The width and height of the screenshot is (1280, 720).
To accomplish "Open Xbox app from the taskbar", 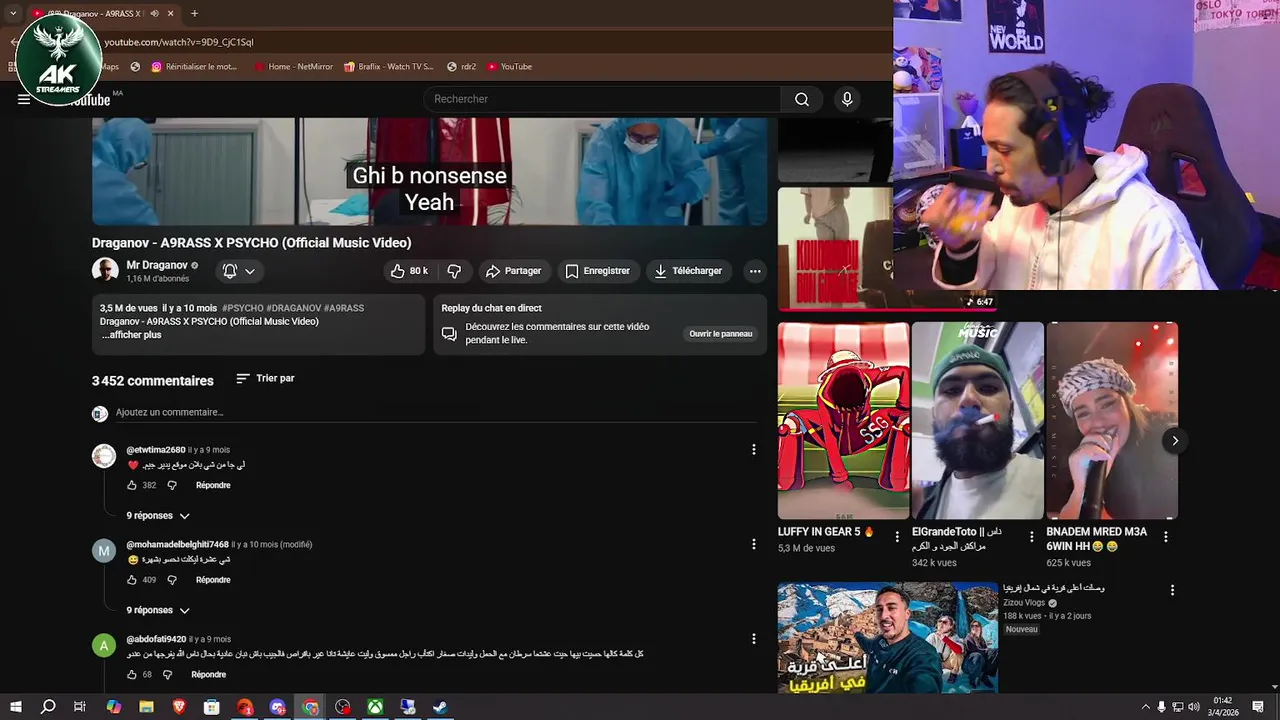I will pyautogui.click(x=374, y=707).
